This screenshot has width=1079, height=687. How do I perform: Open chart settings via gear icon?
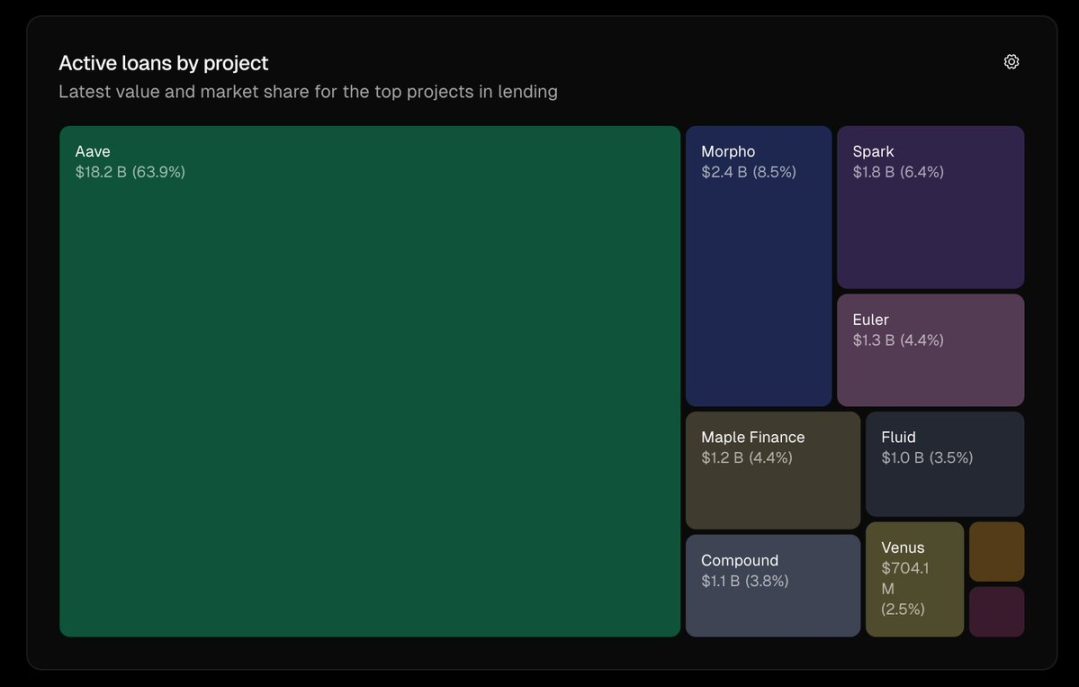pos(1011,62)
